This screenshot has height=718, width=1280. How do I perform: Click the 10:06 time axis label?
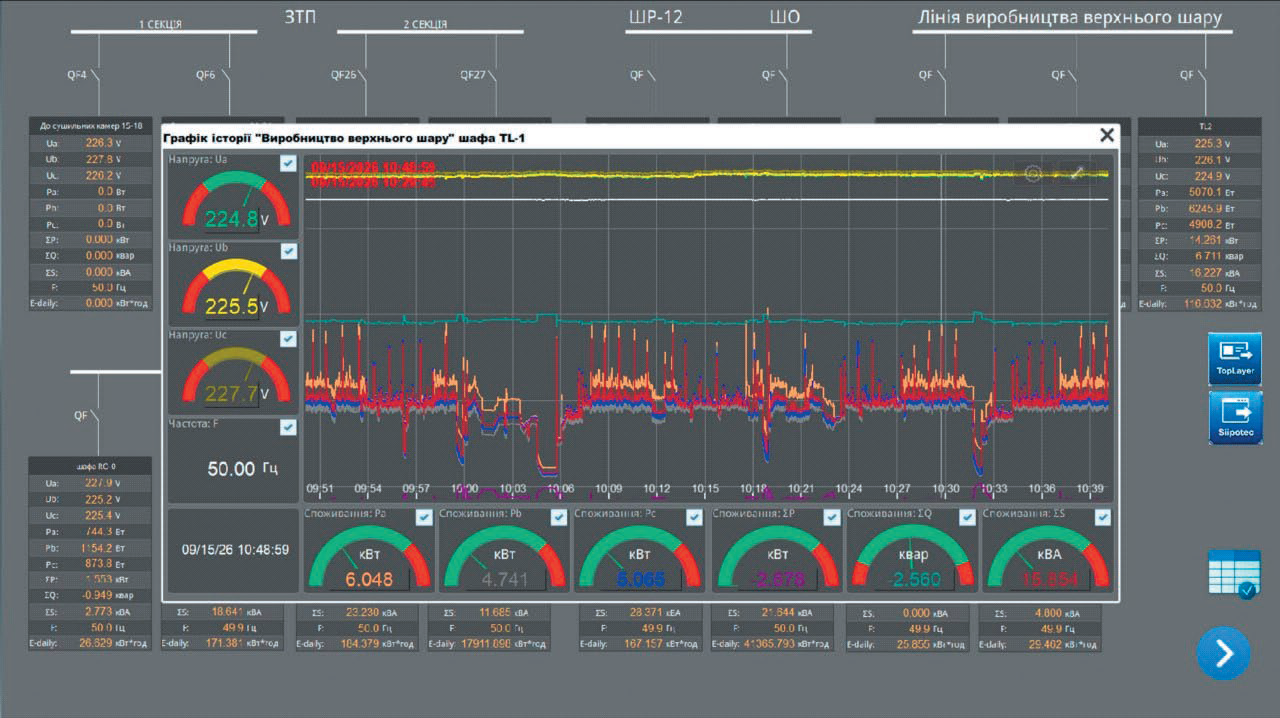(x=561, y=489)
